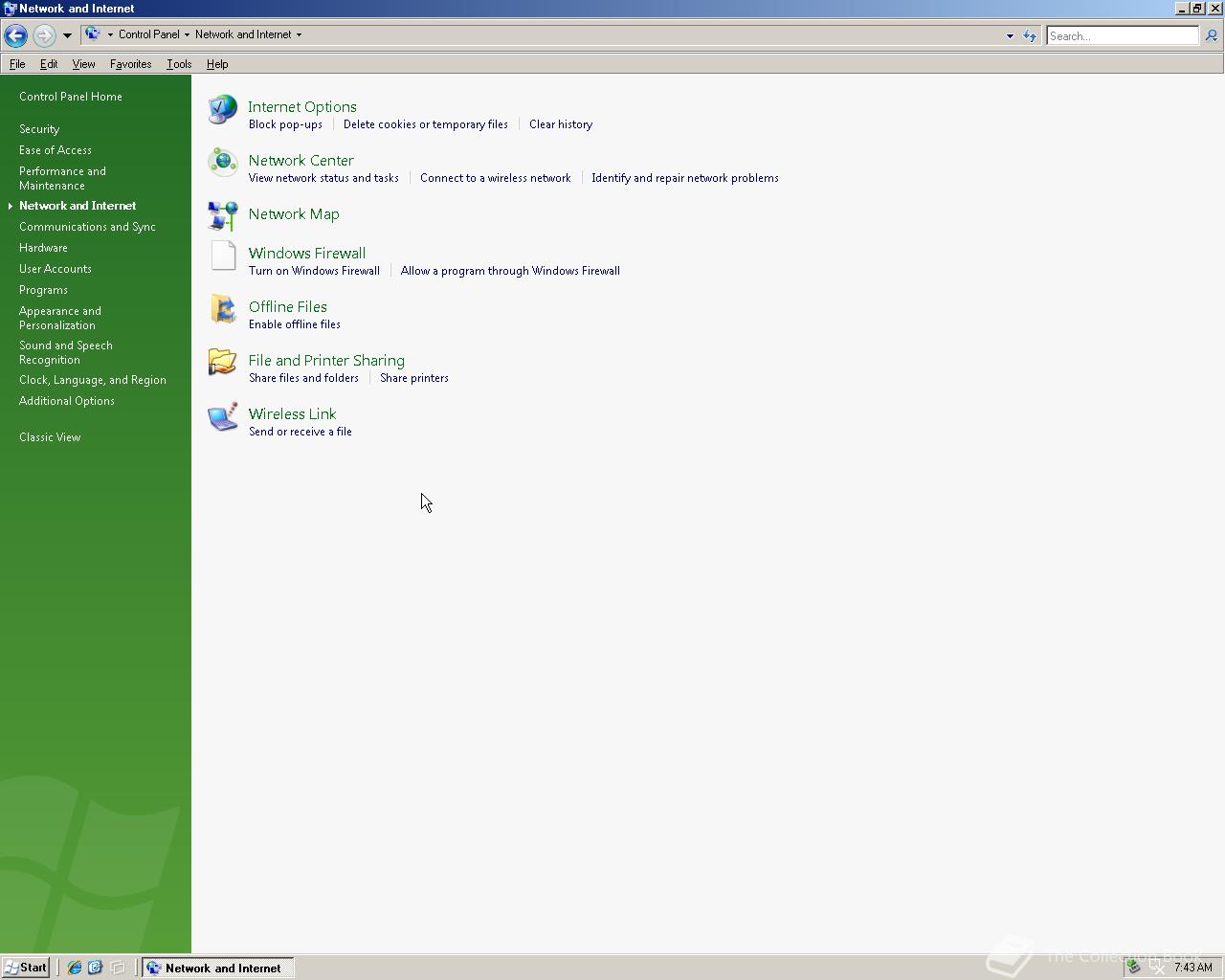Select User Accounts category
Viewport: 1225px width, 980px height.
56,269
